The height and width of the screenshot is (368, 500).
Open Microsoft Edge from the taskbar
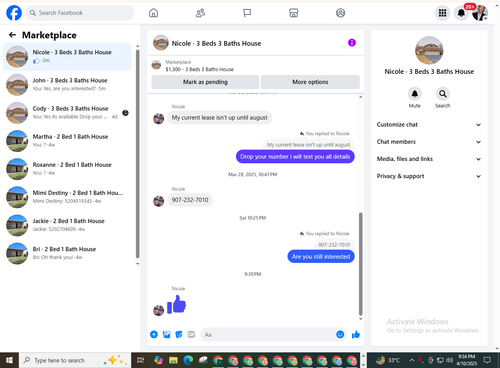pyautogui.click(x=188, y=360)
